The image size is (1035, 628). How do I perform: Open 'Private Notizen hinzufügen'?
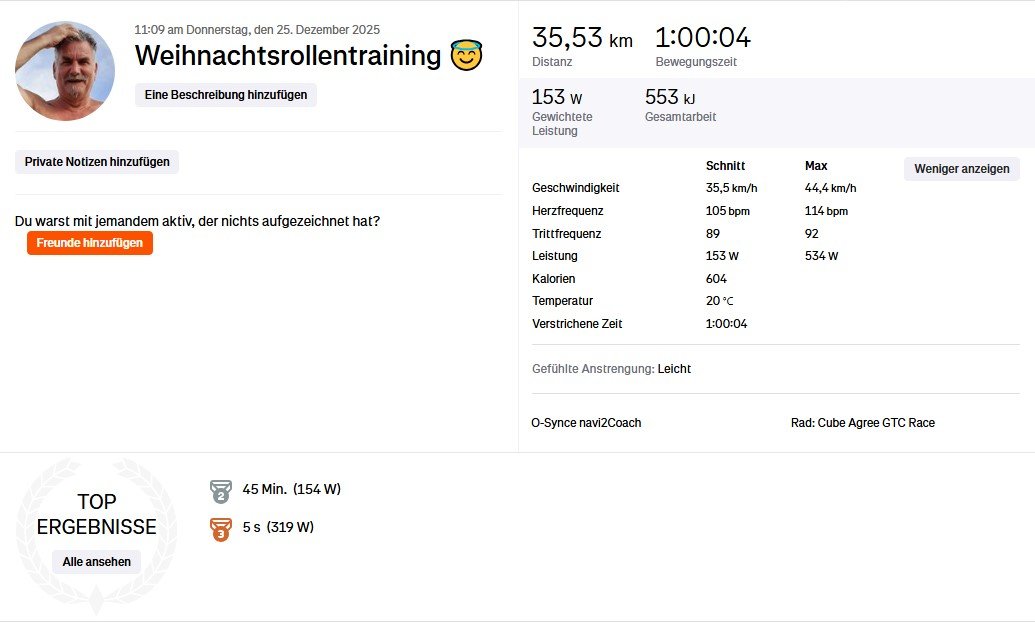point(97,162)
